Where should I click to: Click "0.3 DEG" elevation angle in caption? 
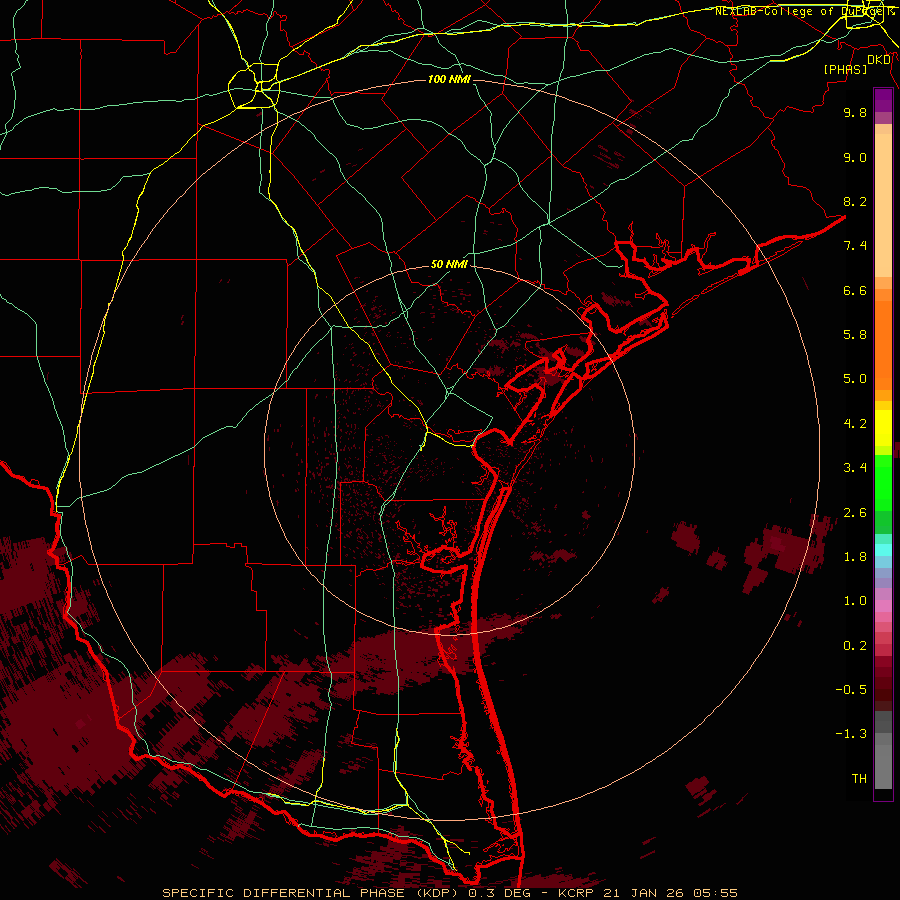pyautogui.click(x=500, y=893)
